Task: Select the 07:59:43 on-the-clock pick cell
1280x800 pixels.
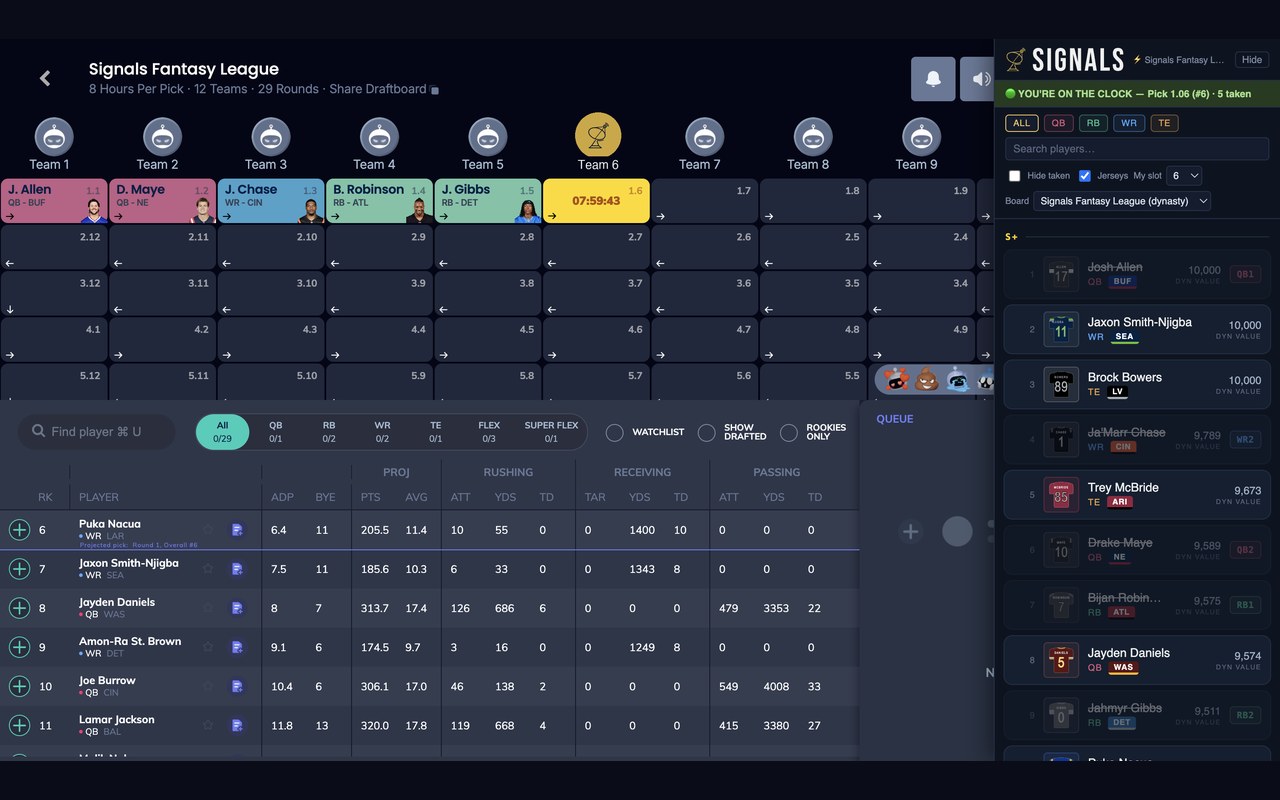Action: [596, 201]
